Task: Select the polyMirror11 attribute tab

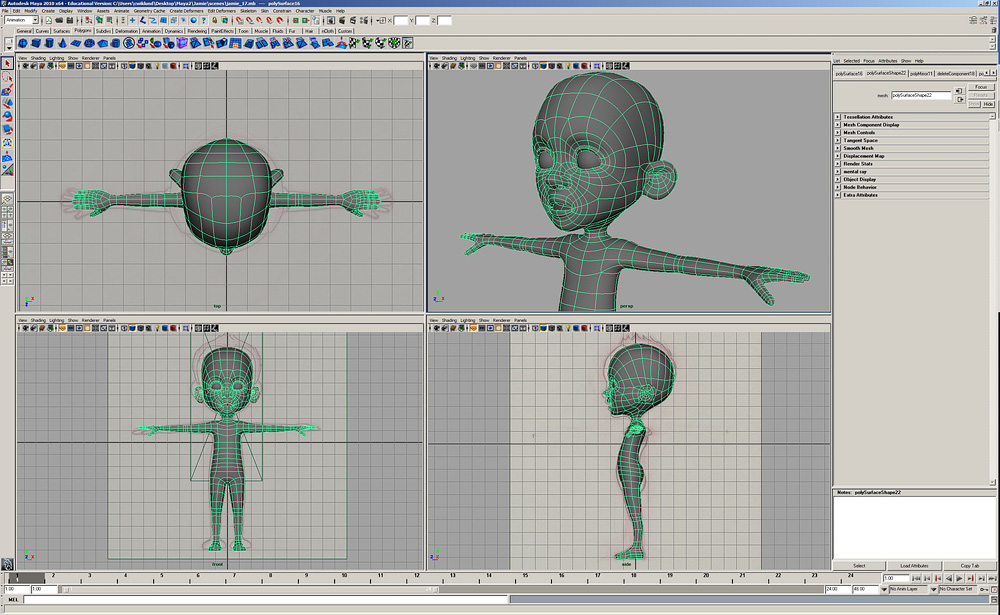Action: click(922, 73)
